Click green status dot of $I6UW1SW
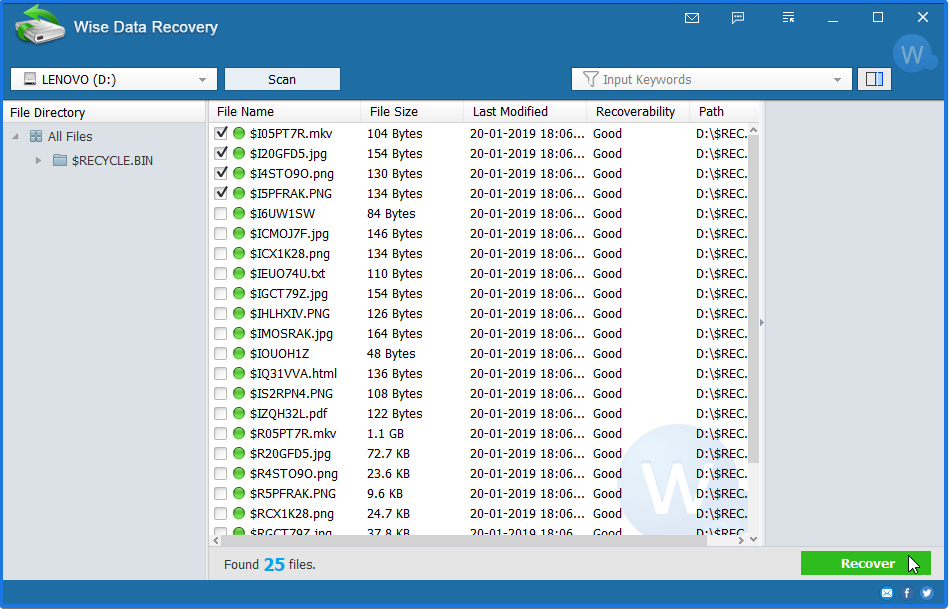The width and height of the screenshot is (949, 609). point(239,213)
